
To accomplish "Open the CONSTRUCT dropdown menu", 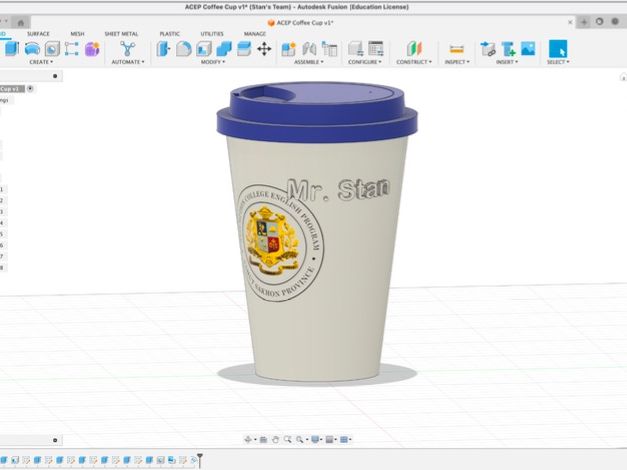I will (414, 62).
